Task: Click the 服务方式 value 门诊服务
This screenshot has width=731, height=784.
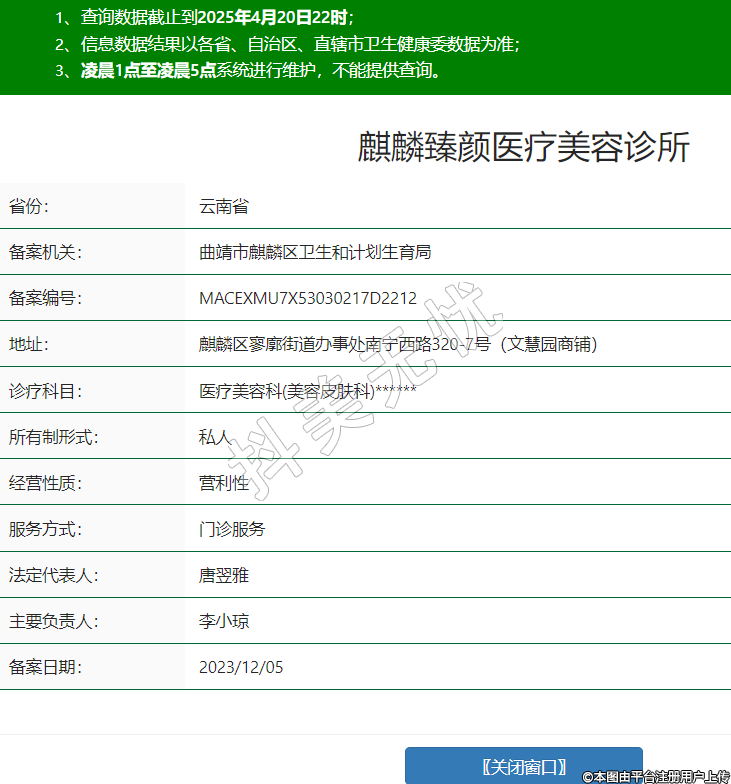Action: pyautogui.click(x=232, y=529)
